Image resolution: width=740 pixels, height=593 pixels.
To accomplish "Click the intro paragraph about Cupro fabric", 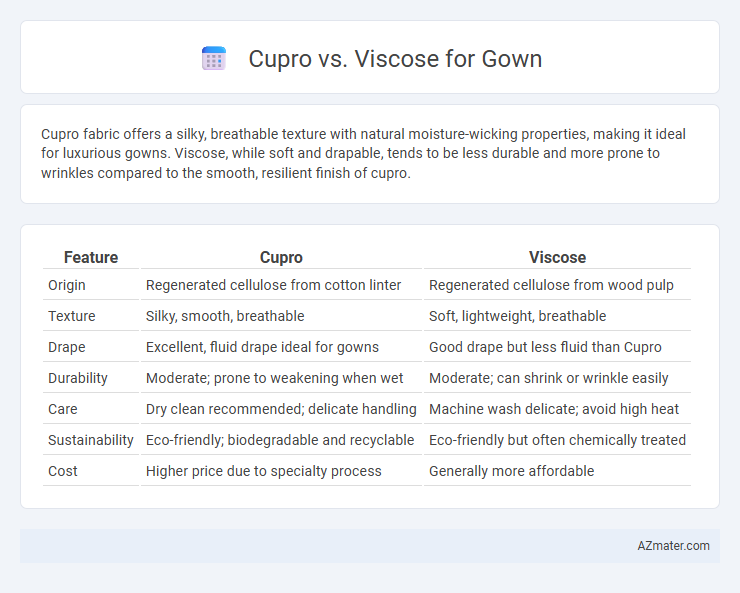I will pos(363,153).
